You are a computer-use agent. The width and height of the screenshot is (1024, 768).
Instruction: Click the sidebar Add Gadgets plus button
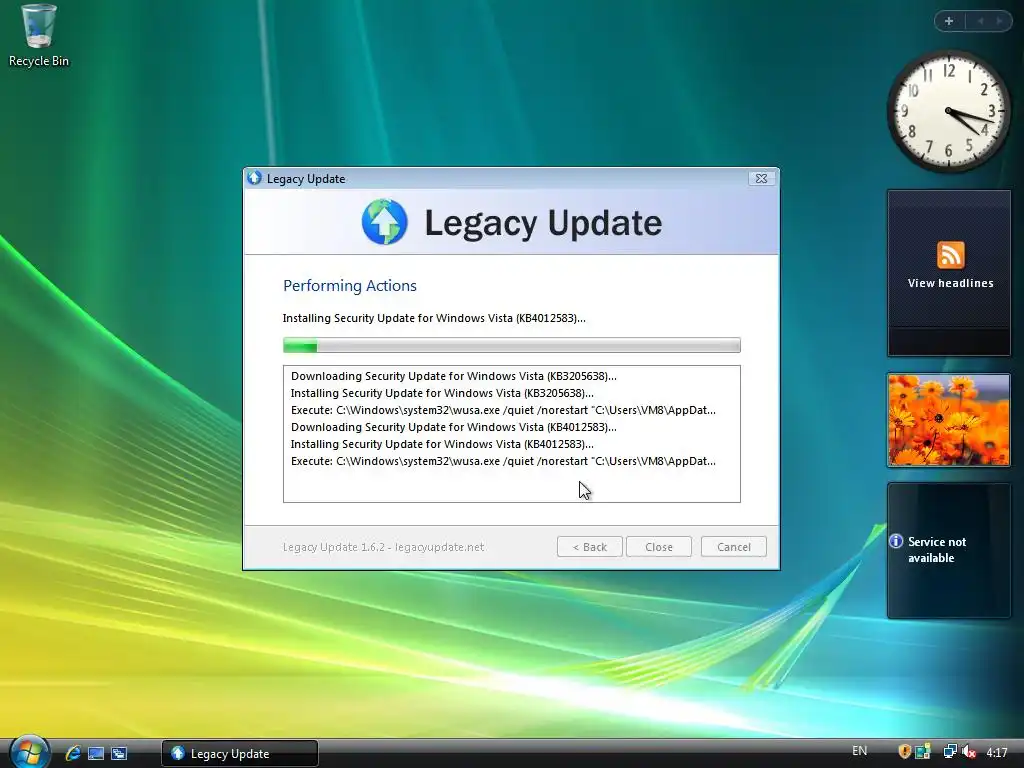[949, 21]
